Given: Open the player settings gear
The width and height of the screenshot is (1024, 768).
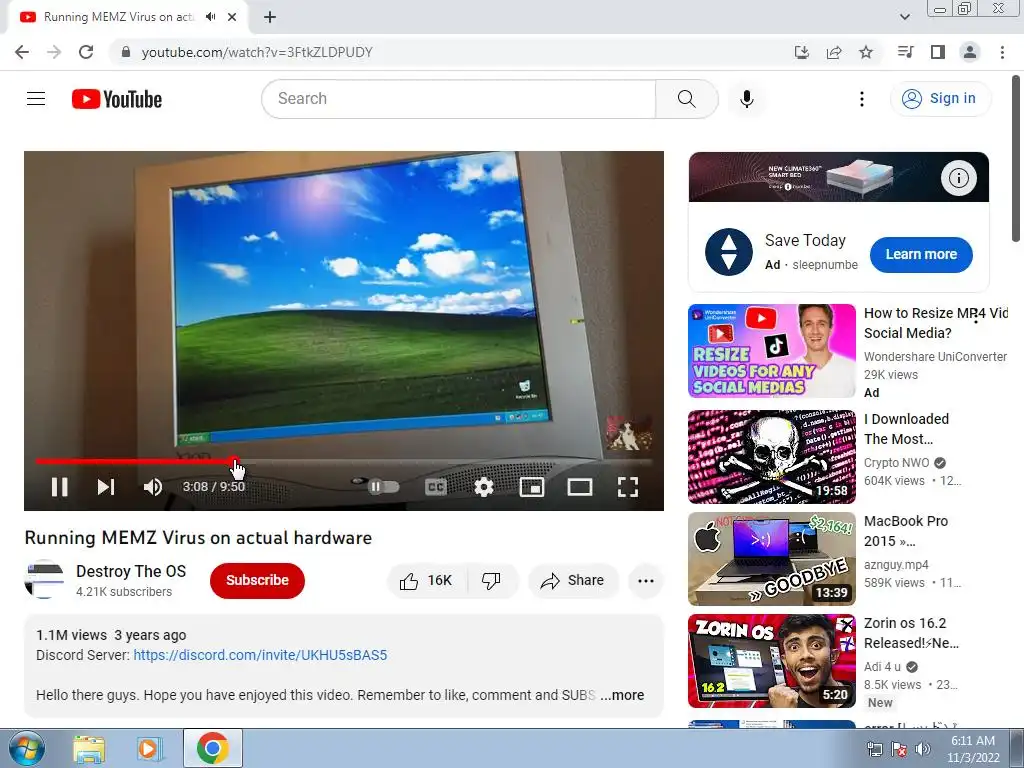Looking at the screenshot, I should pos(484,487).
